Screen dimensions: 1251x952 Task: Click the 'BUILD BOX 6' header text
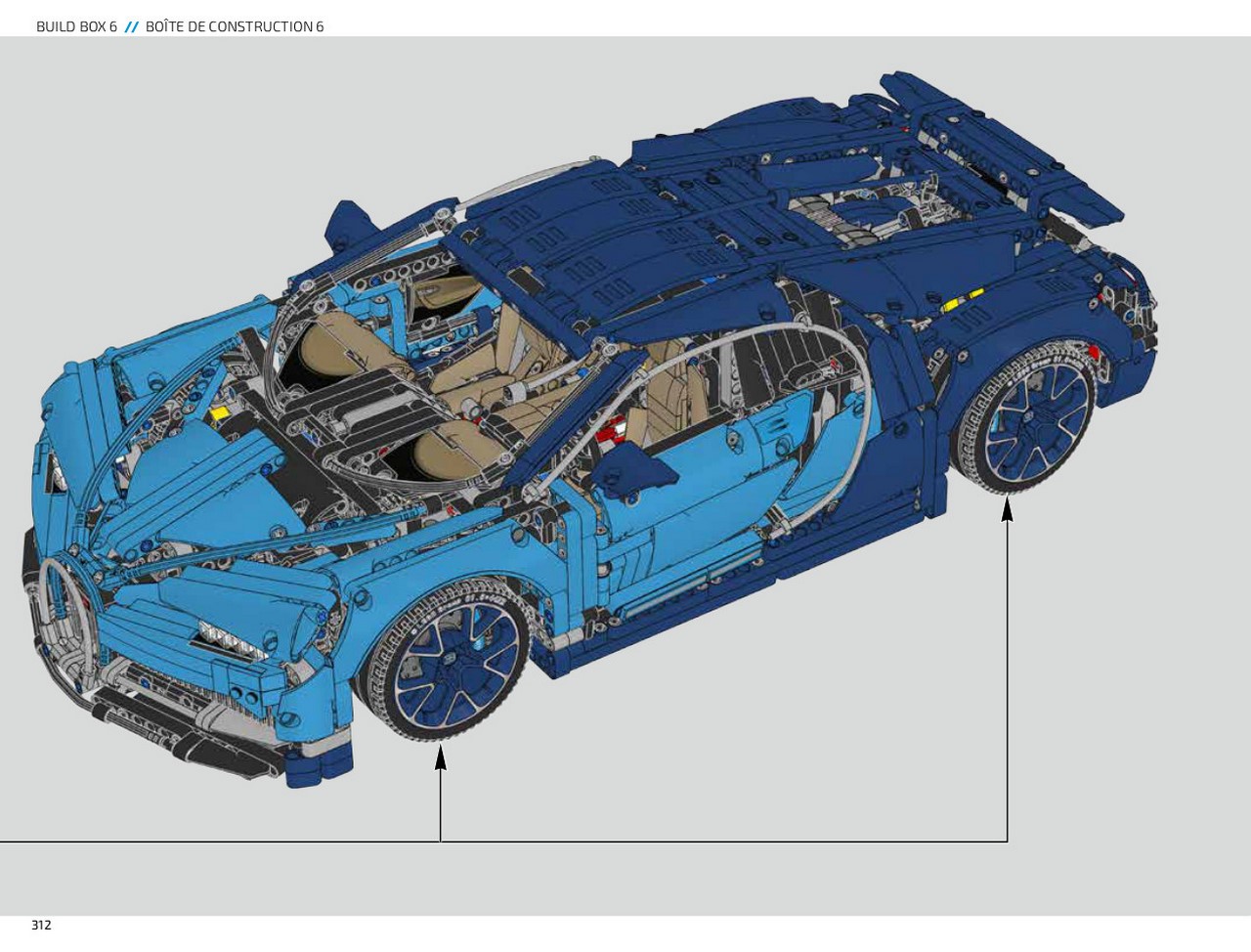pos(76,26)
